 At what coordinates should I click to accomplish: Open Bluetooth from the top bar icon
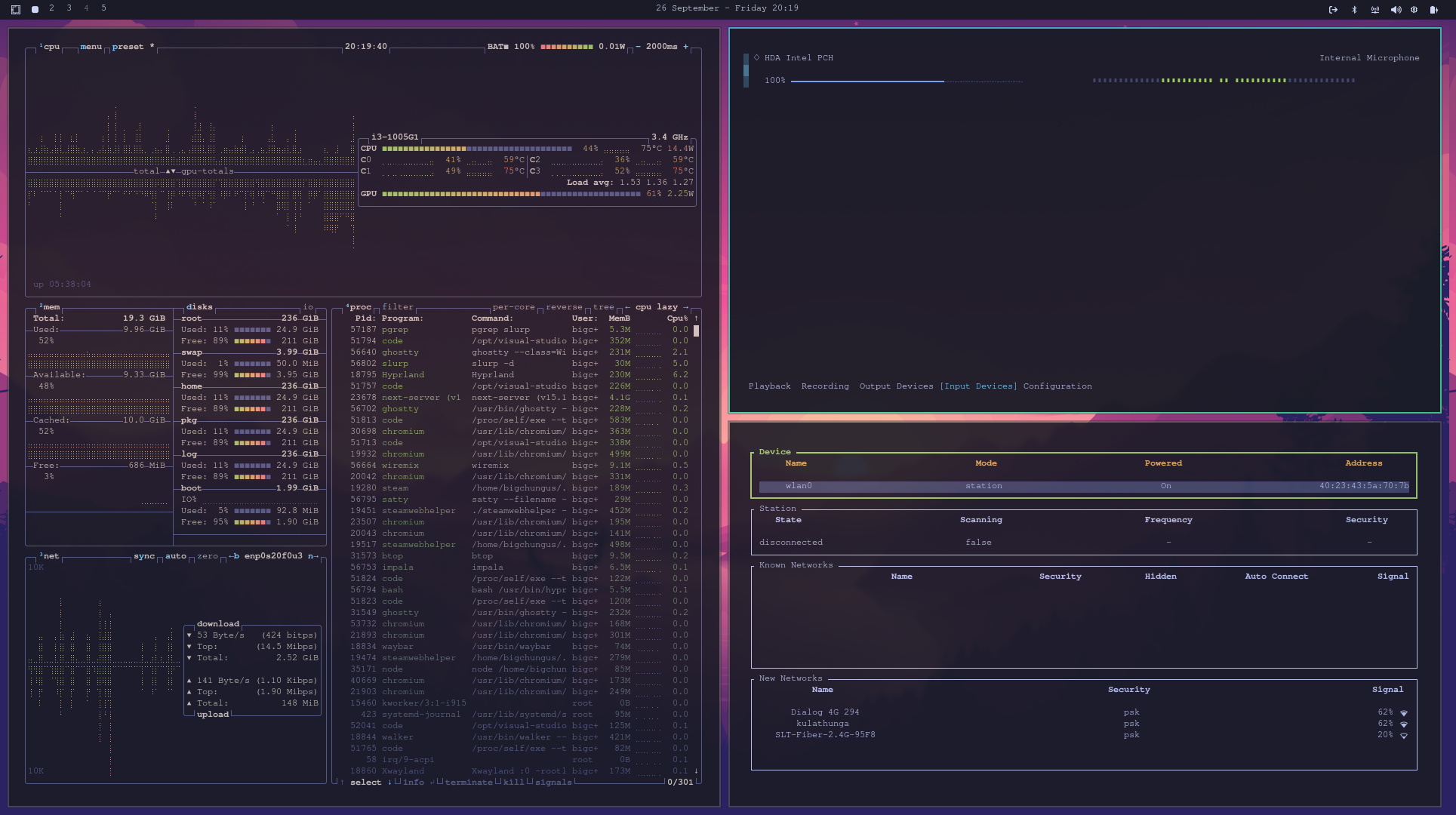pyautogui.click(x=1354, y=10)
